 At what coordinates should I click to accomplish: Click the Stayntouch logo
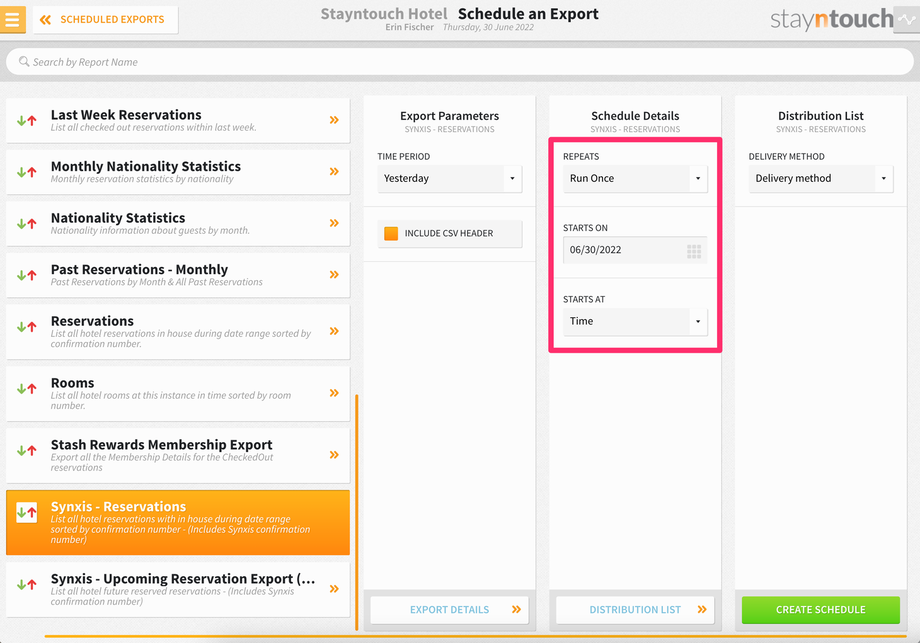tap(831, 19)
